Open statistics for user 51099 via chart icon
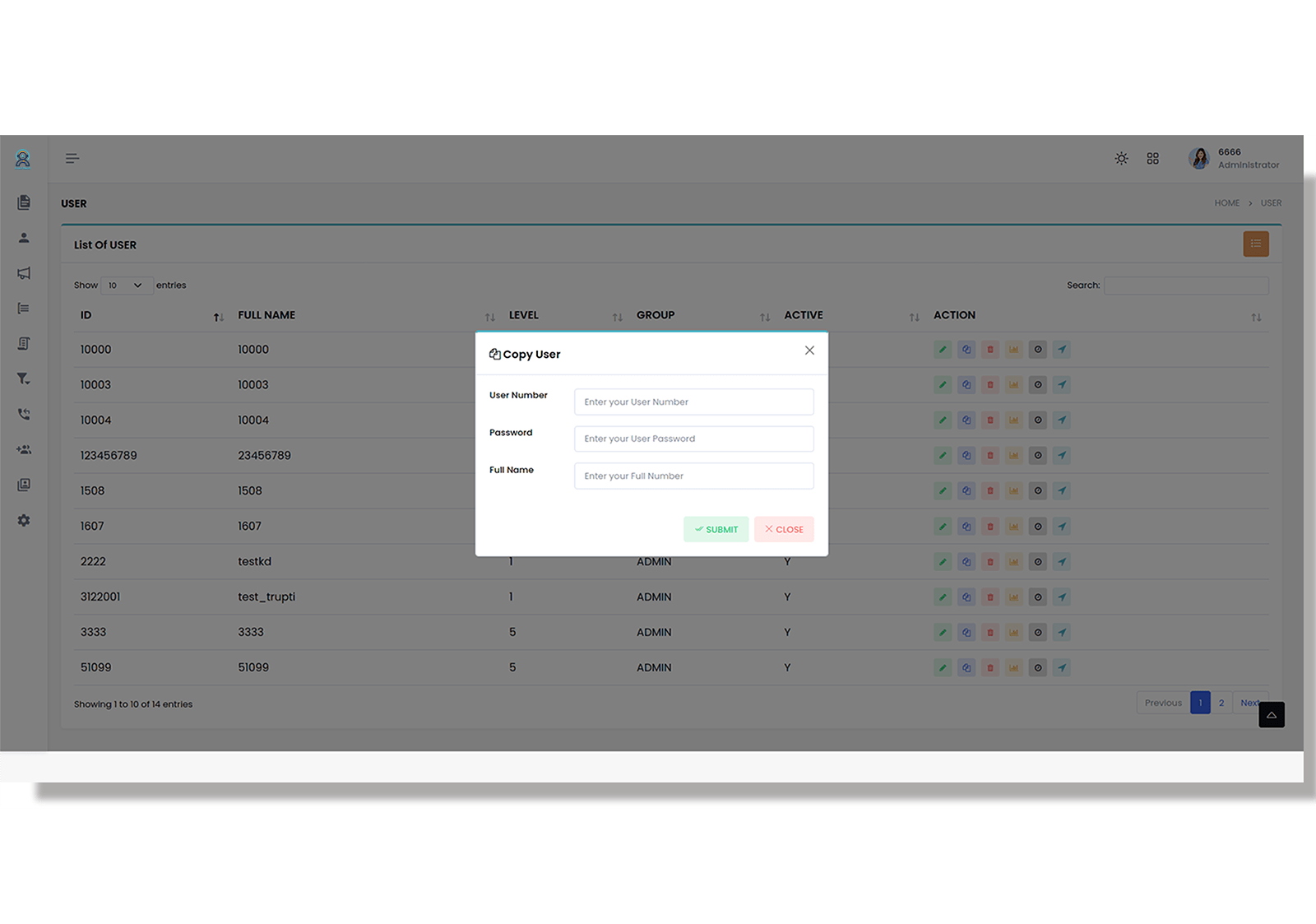This screenshot has height=924, width=1316. 1013,667
